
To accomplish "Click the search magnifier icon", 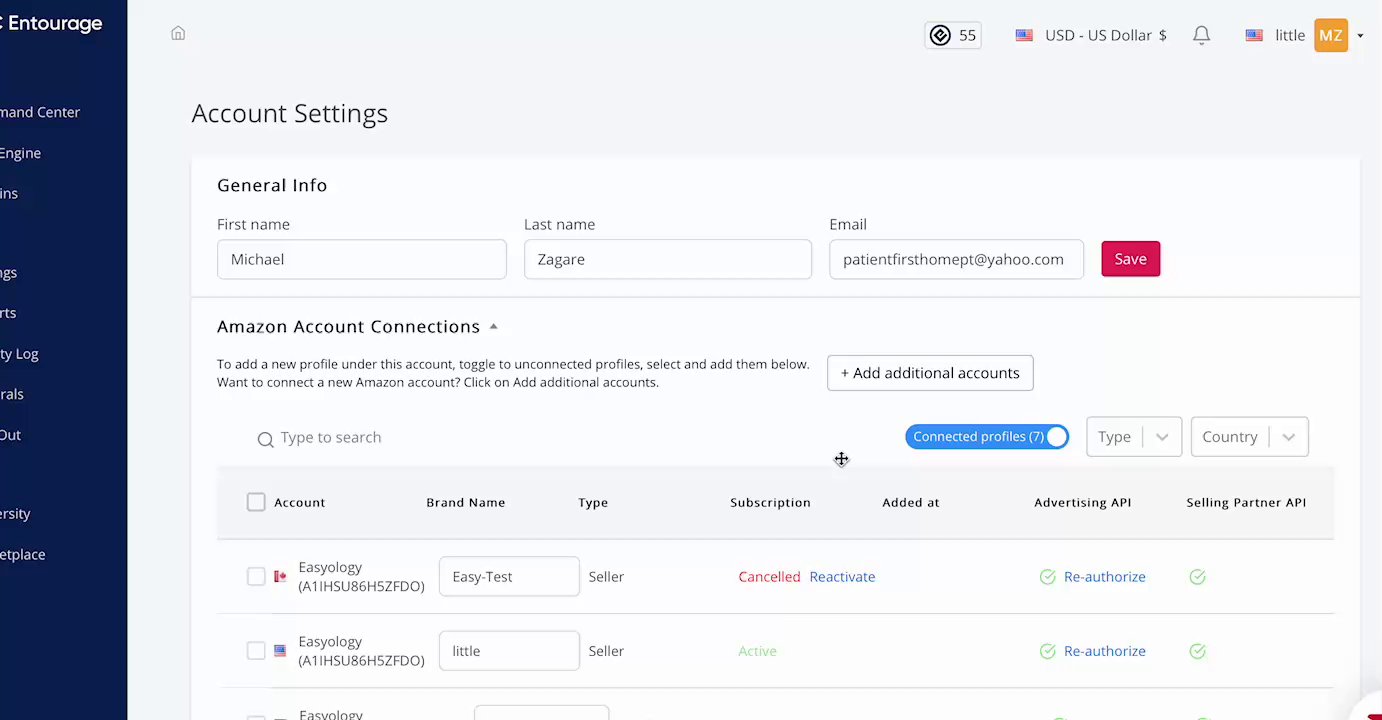I will [265, 439].
